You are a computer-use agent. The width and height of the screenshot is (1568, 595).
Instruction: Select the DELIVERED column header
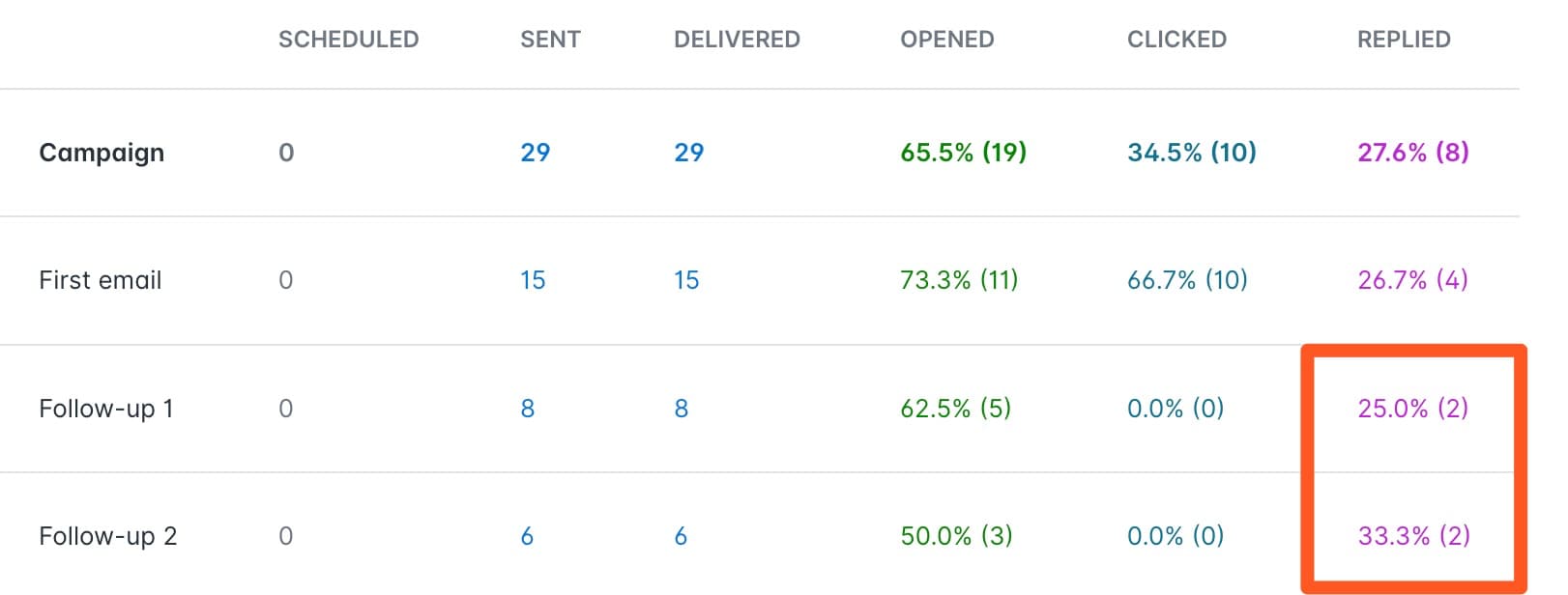pyautogui.click(x=737, y=40)
